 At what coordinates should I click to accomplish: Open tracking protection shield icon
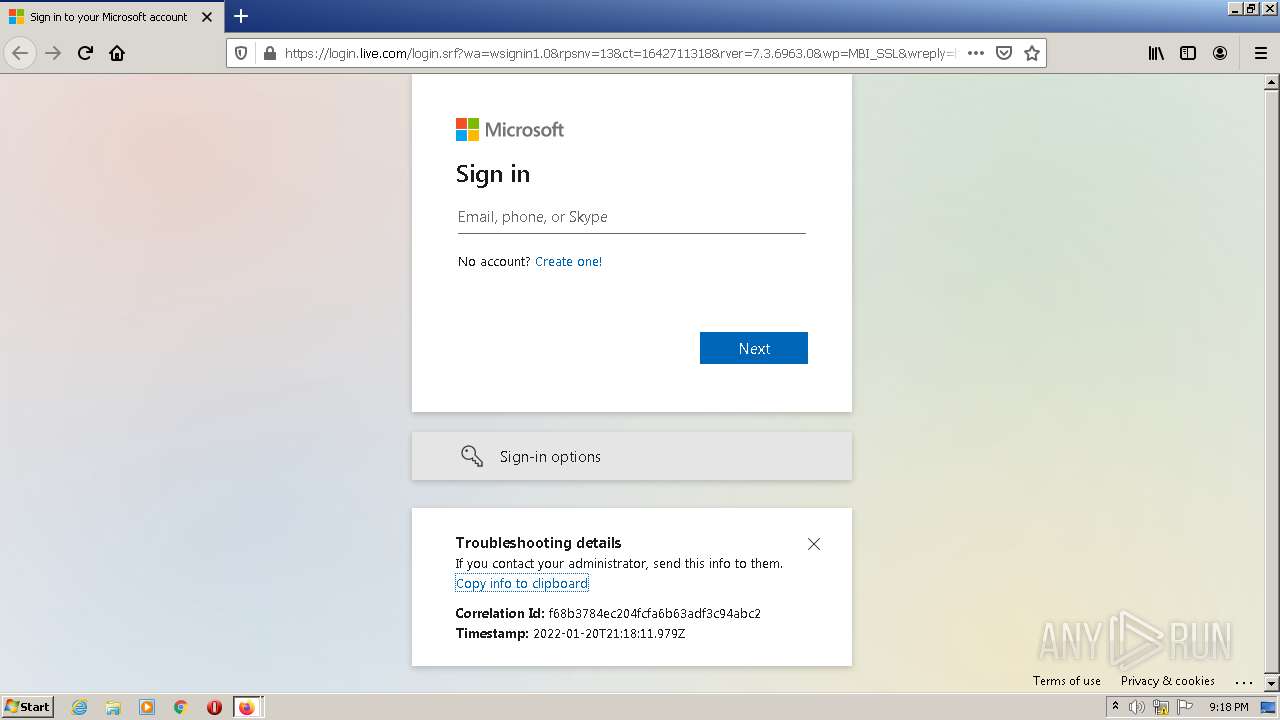click(x=241, y=53)
